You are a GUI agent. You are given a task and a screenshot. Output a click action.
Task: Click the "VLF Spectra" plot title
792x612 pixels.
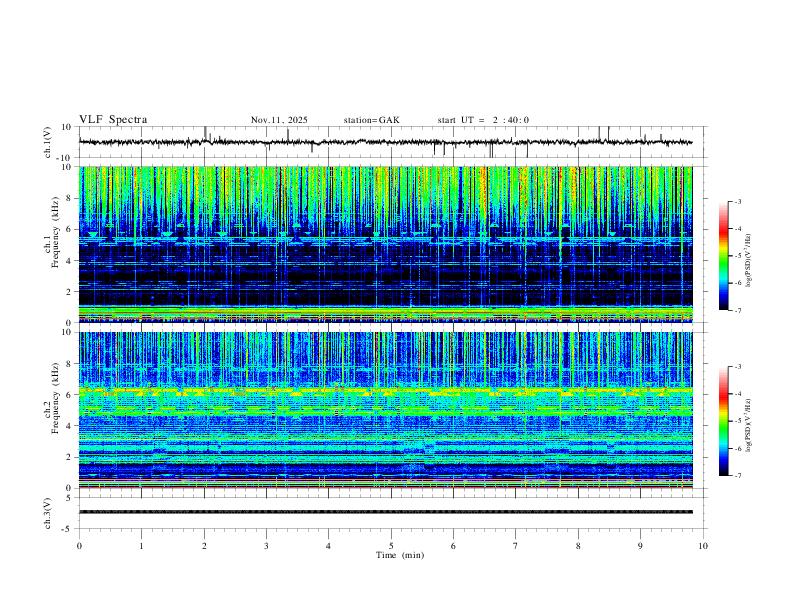[113, 120]
